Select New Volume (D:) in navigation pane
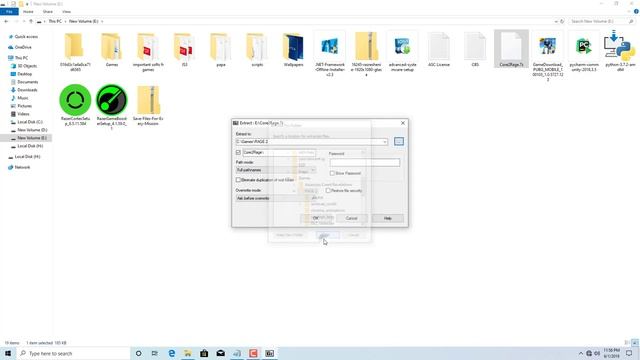The width and height of the screenshot is (640, 360). 32,130
